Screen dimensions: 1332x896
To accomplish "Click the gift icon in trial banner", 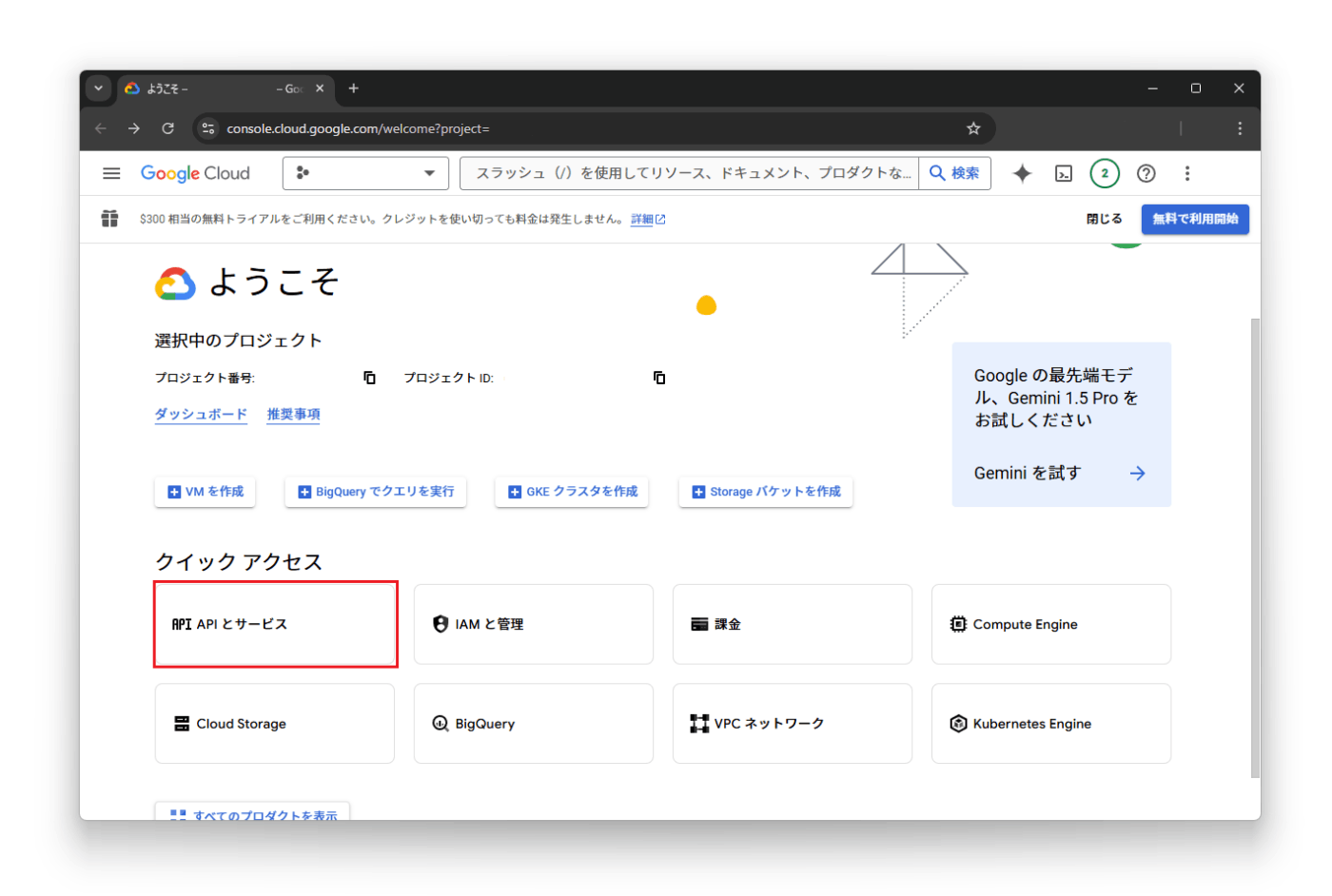I will pos(110,219).
